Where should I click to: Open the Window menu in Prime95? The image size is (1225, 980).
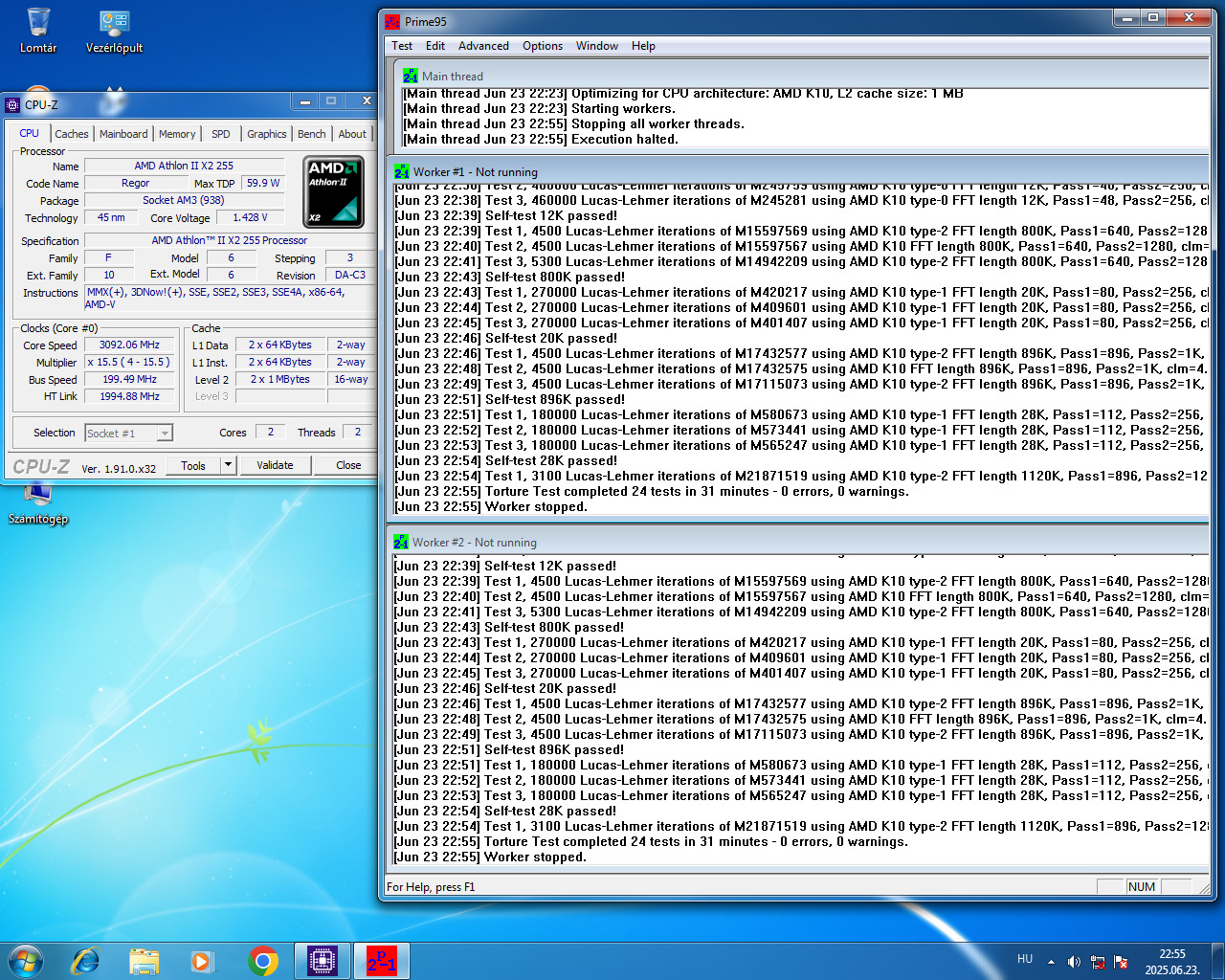(x=597, y=46)
